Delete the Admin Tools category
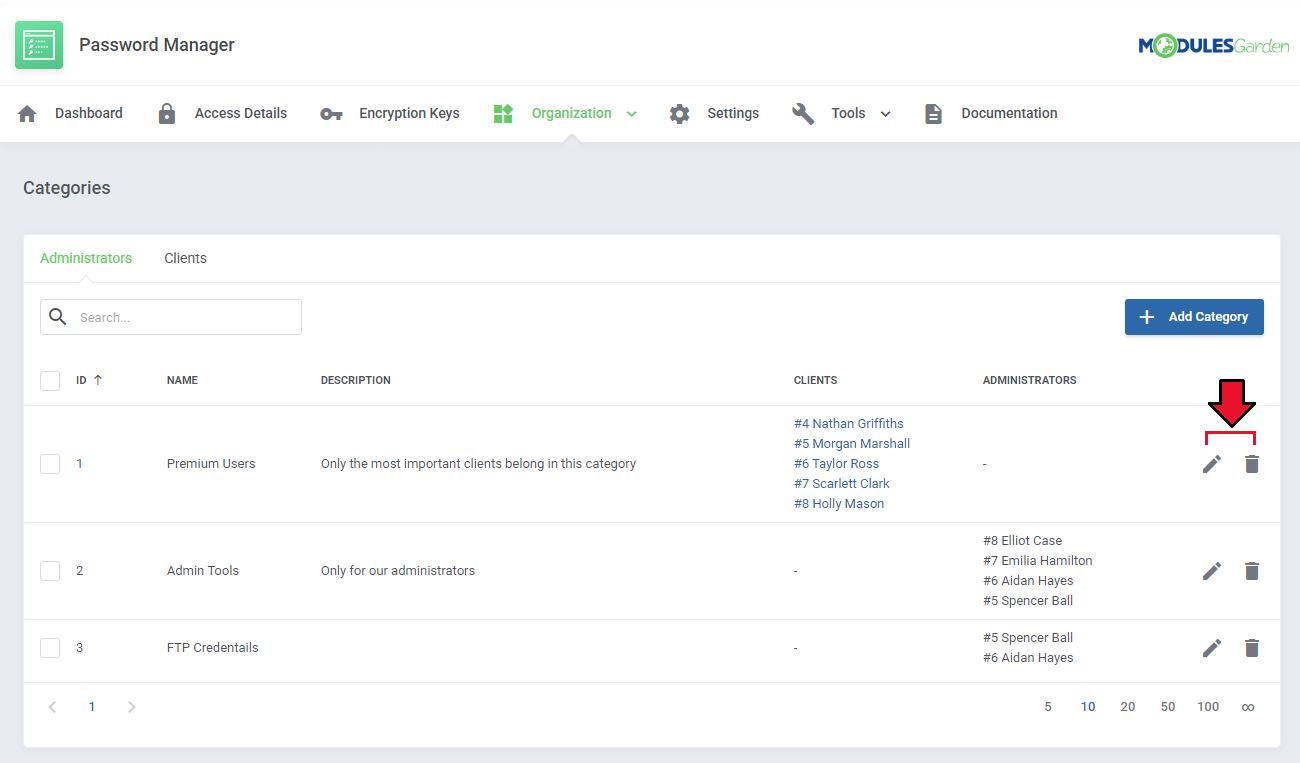Viewport: 1300px width, 763px height. point(1252,571)
